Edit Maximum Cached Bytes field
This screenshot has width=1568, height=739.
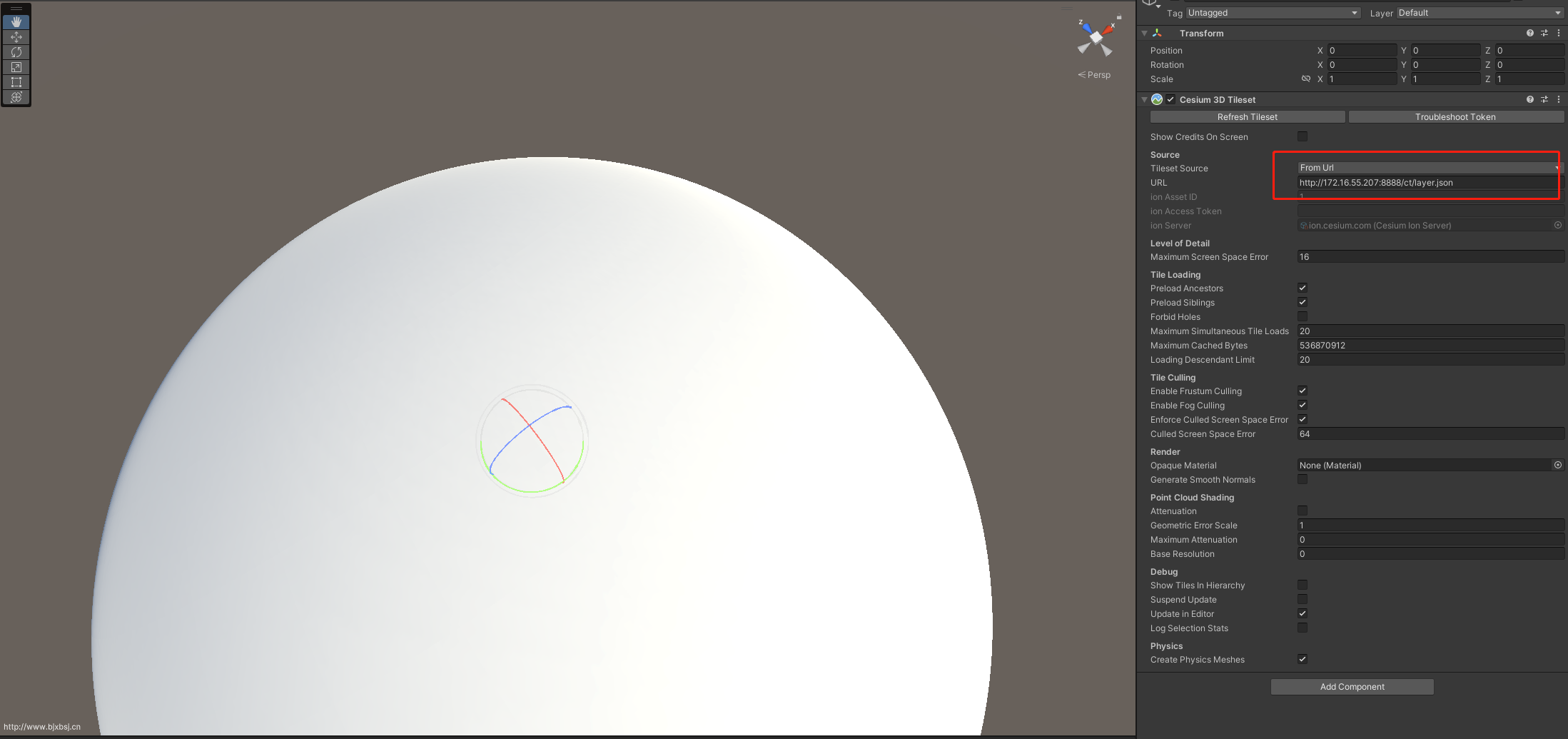tap(1430, 346)
